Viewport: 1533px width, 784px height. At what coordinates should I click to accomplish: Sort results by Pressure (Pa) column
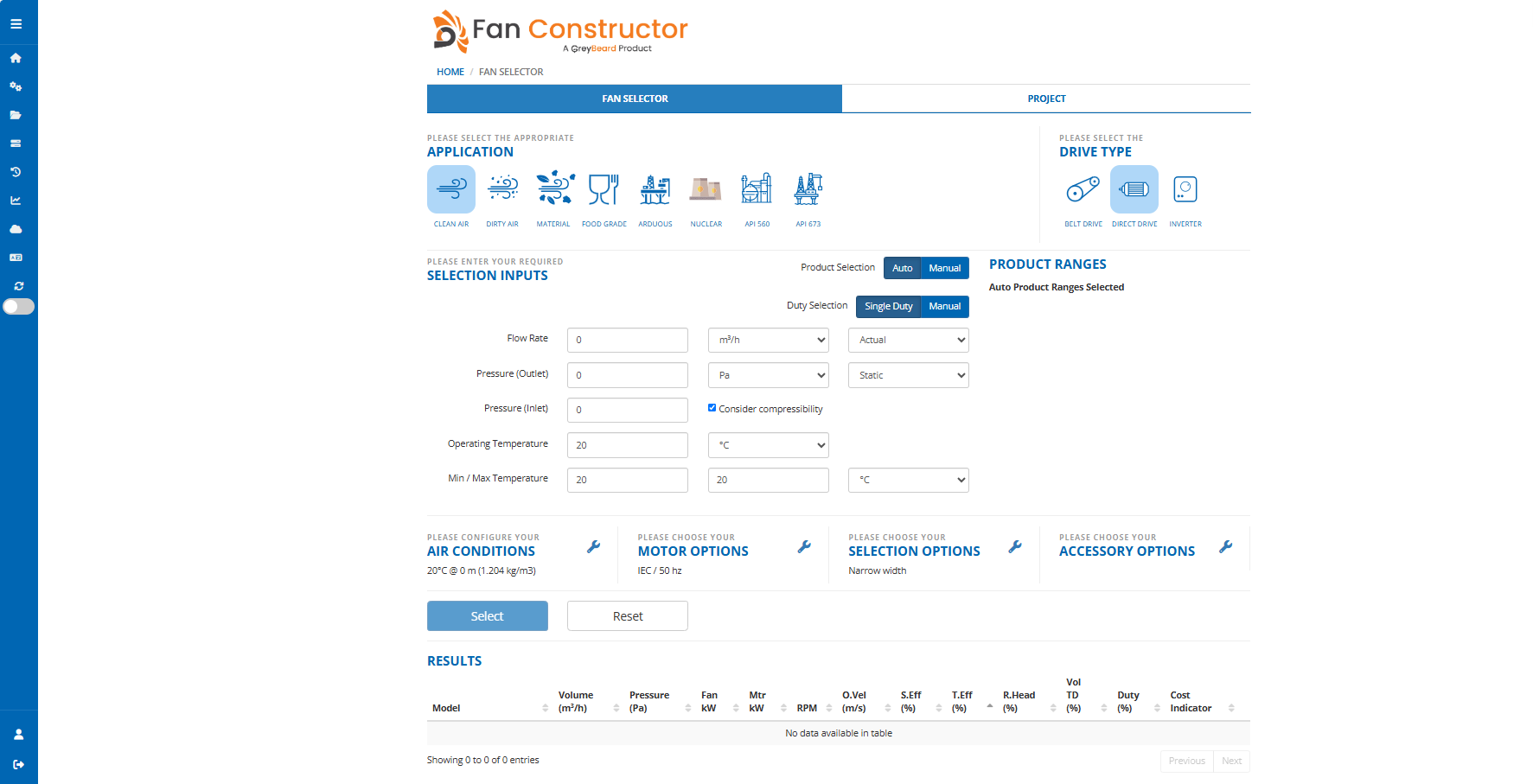click(659, 701)
